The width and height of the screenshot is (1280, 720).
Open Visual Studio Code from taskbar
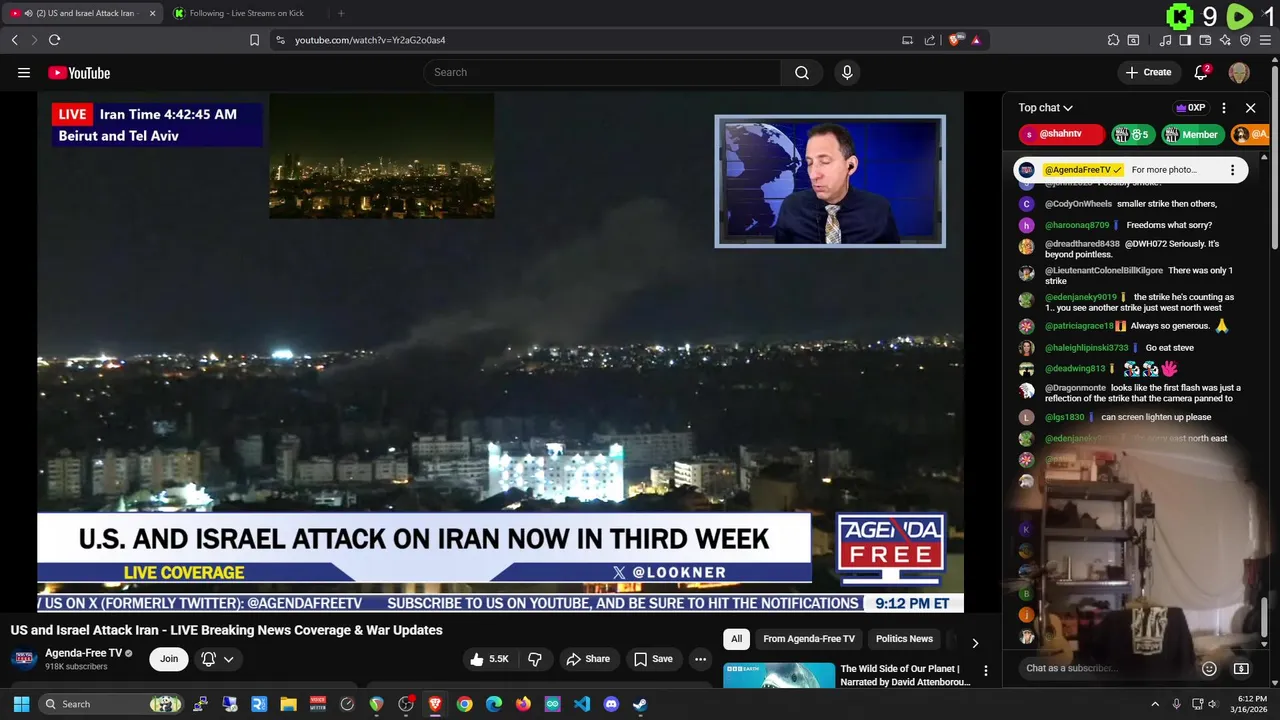click(582, 704)
